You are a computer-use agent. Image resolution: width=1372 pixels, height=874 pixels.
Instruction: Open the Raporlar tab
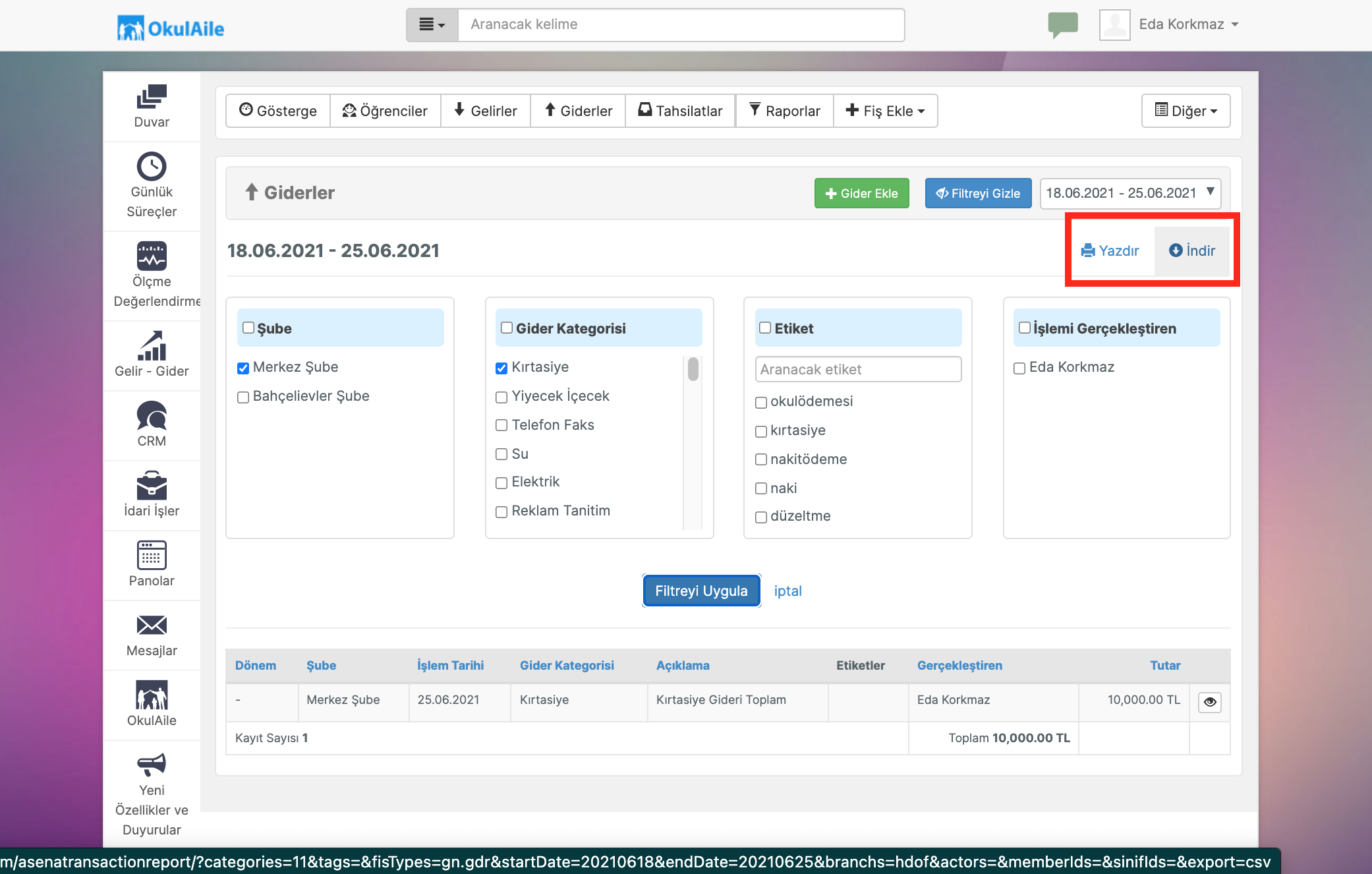785,111
